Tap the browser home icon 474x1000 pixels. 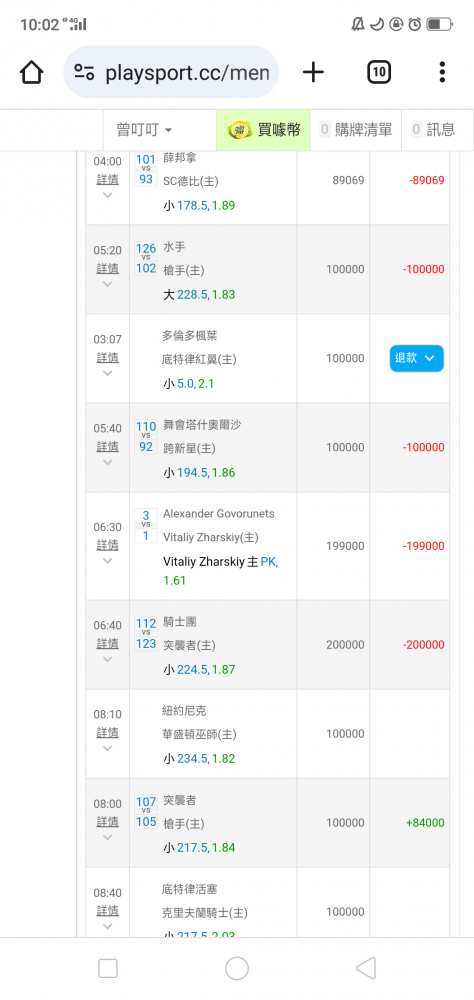31,72
